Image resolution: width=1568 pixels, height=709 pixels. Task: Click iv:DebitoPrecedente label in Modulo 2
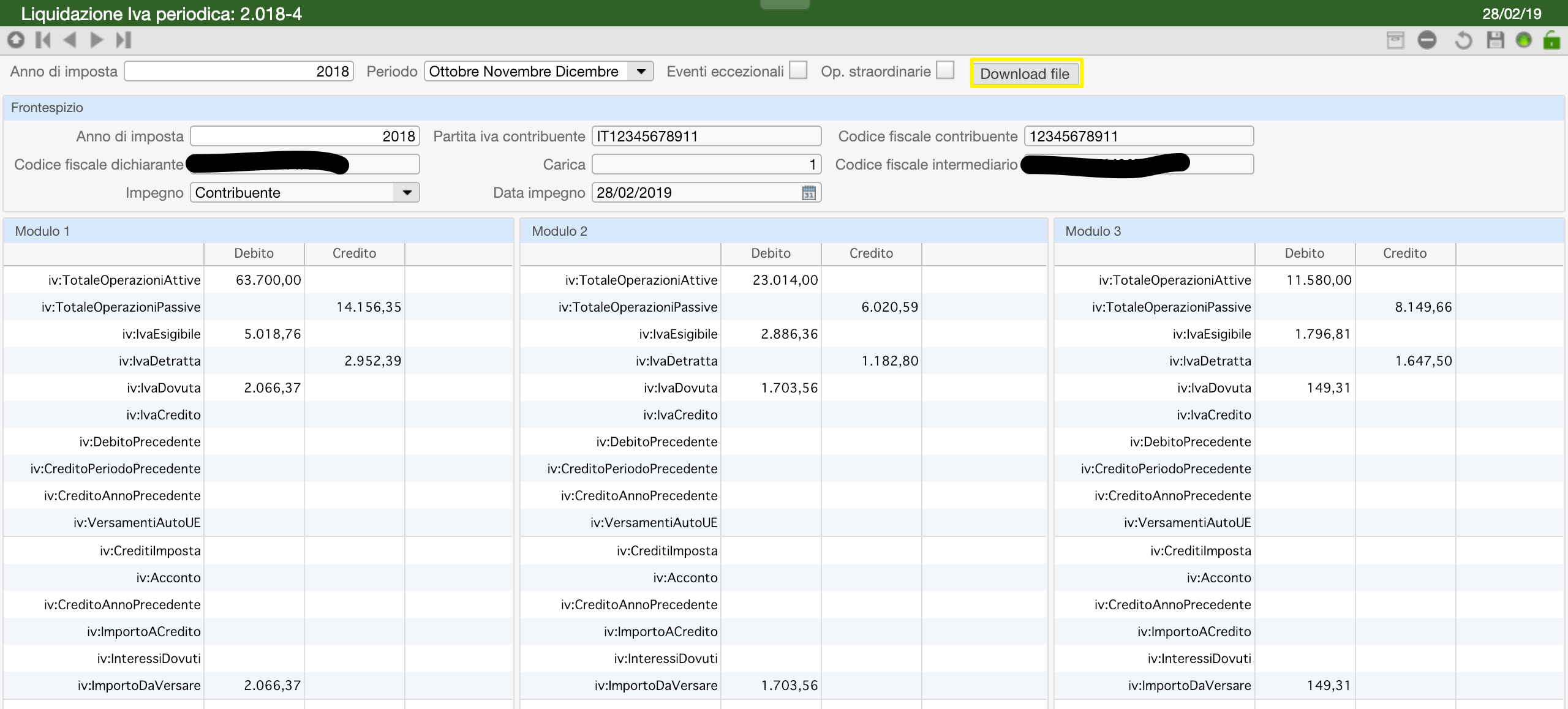pyautogui.click(x=657, y=441)
